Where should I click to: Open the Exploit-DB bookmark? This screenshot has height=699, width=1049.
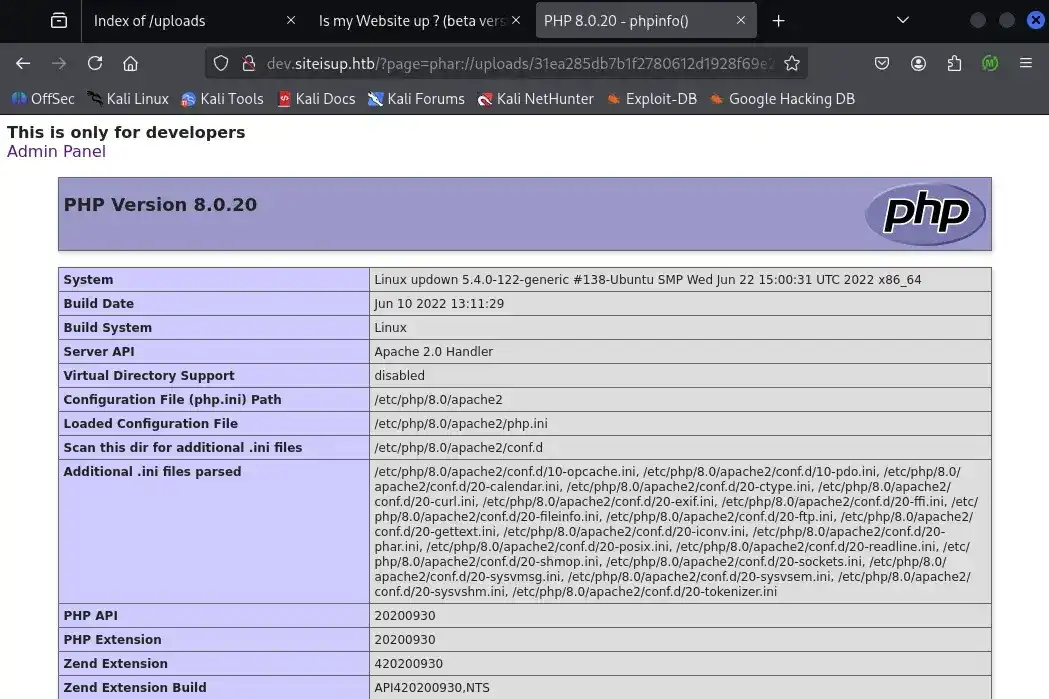[651, 99]
